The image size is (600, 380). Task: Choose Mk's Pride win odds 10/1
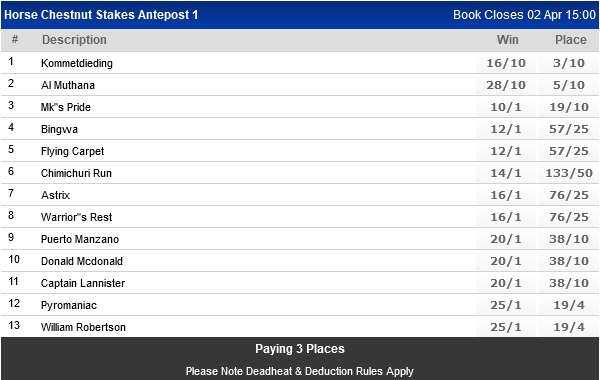[x=506, y=107]
